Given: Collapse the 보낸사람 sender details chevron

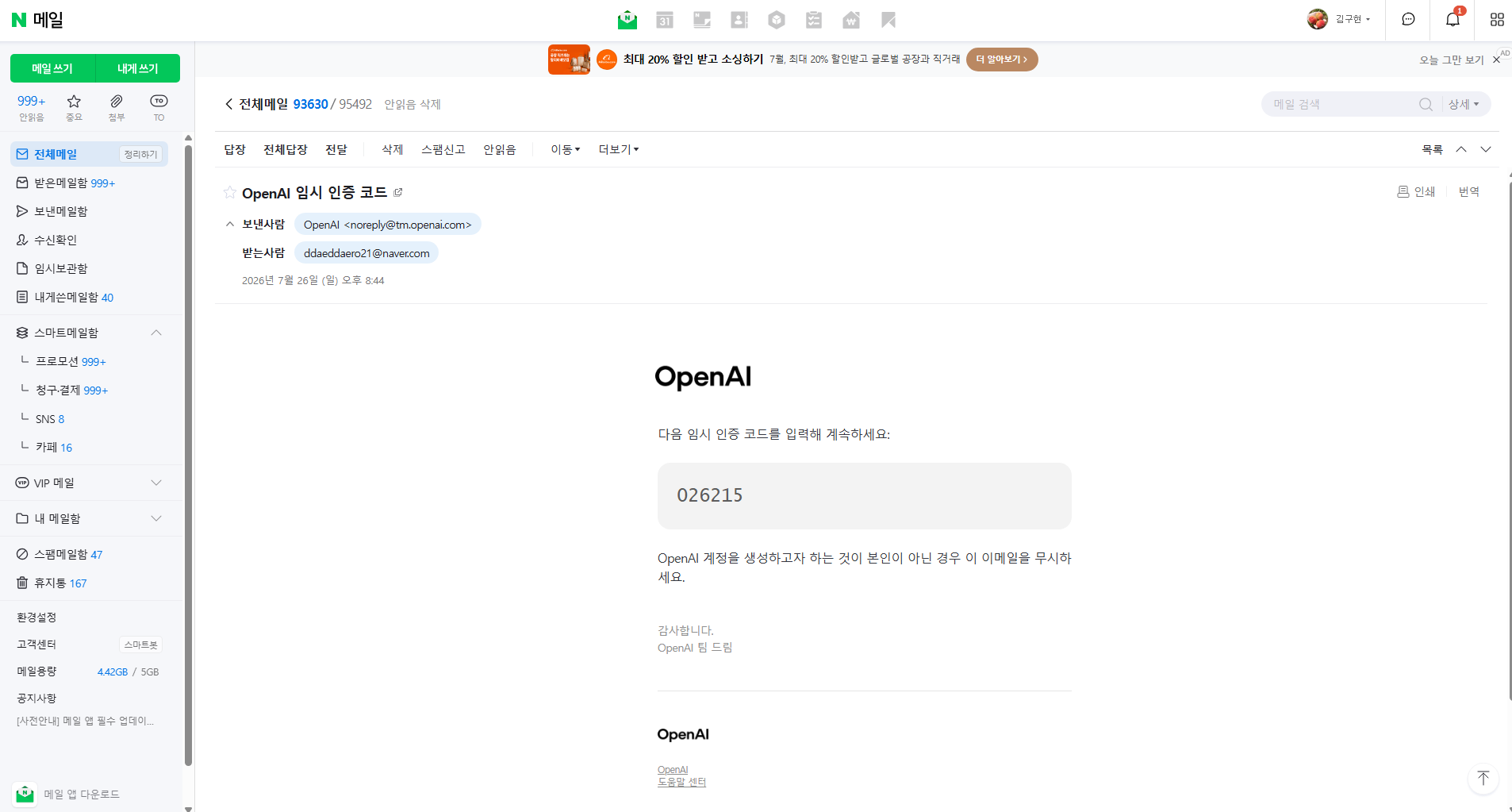Looking at the screenshot, I should click(x=230, y=225).
